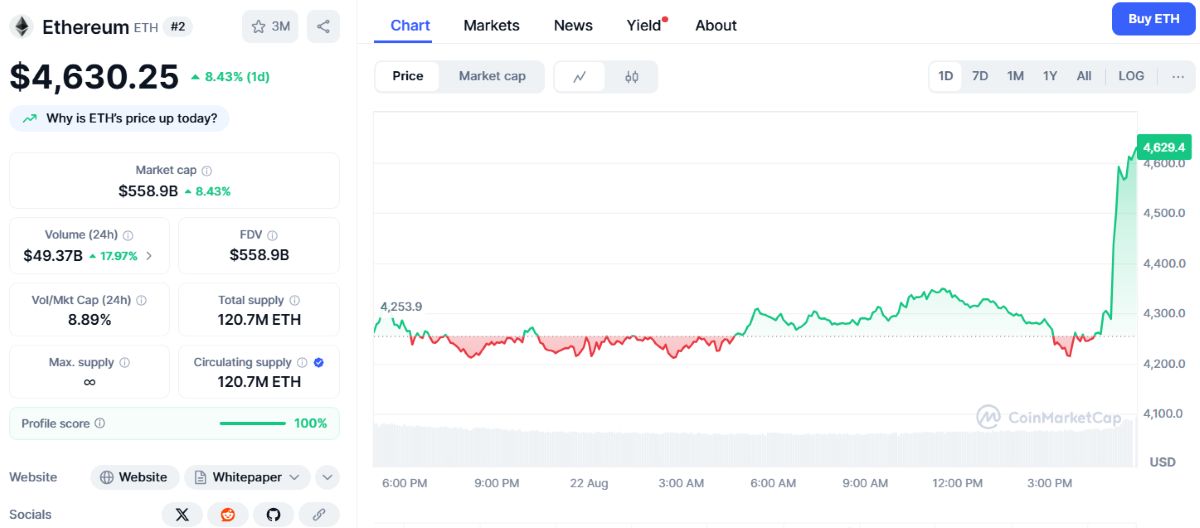Click the Buy ETH button

[1153, 19]
